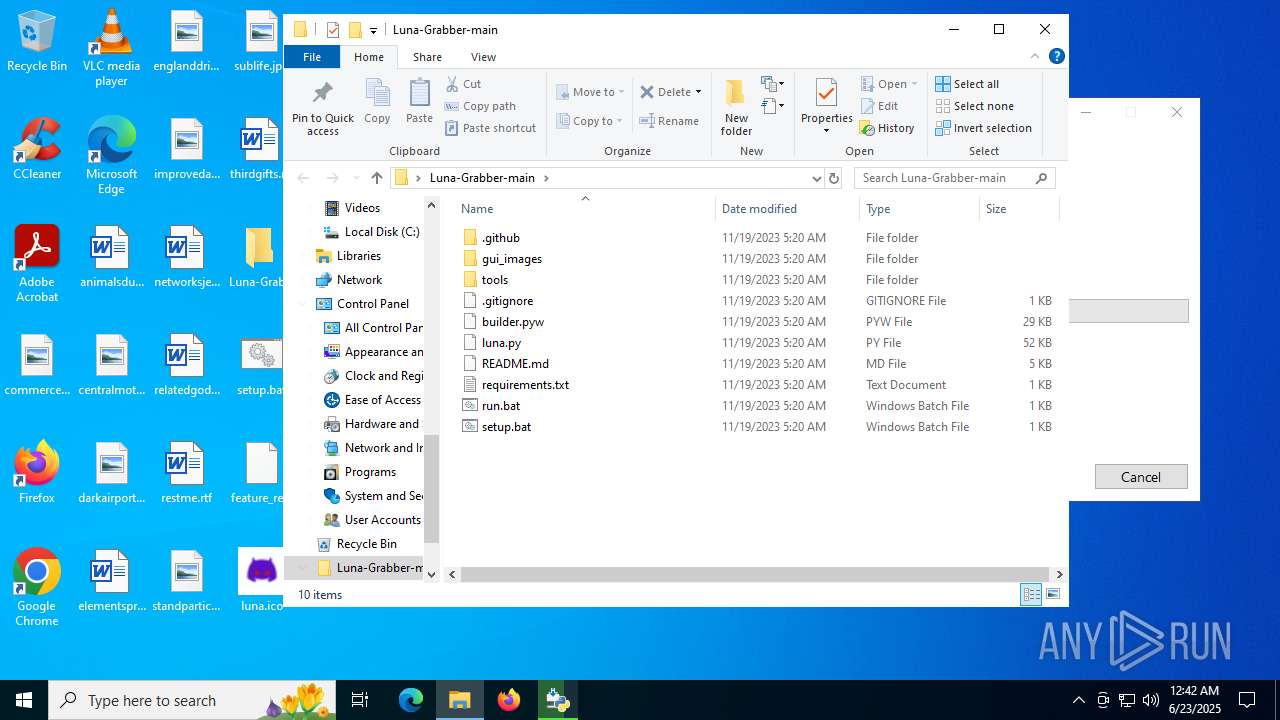Expand the Delete options arrow
The image size is (1280, 720).
[698, 92]
